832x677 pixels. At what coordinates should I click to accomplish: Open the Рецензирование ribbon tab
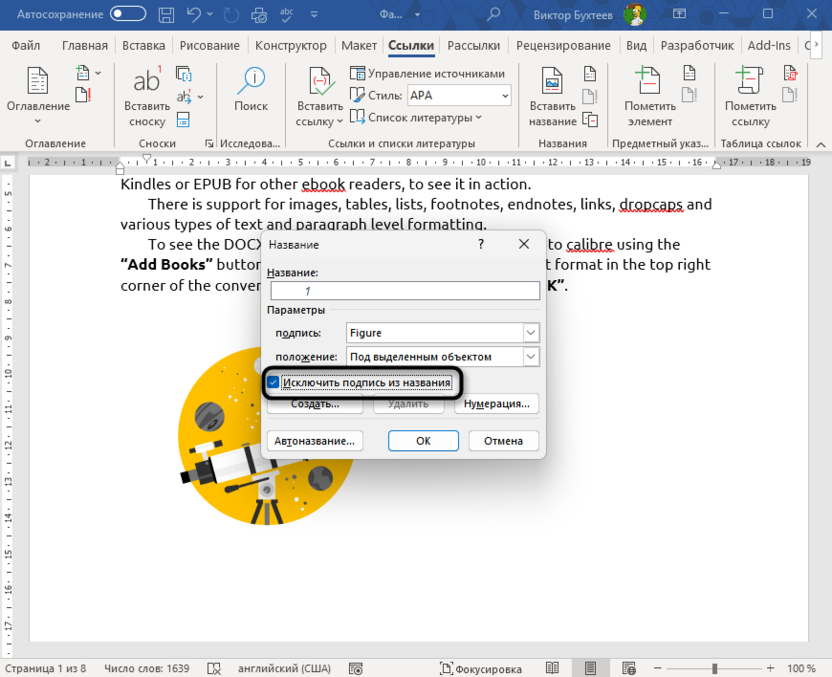point(564,46)
